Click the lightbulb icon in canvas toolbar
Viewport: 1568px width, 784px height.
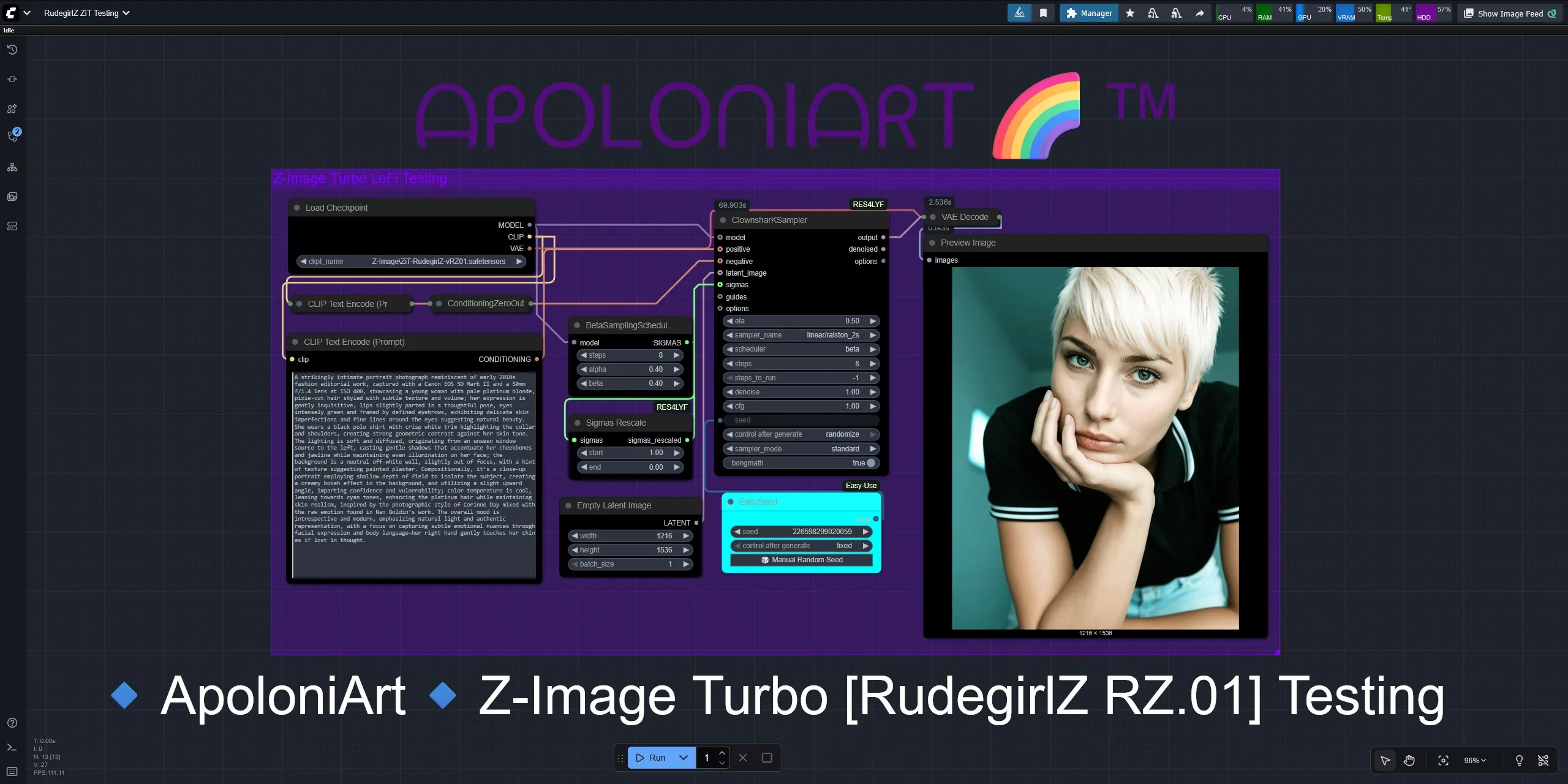click(x=1519, y=760)
